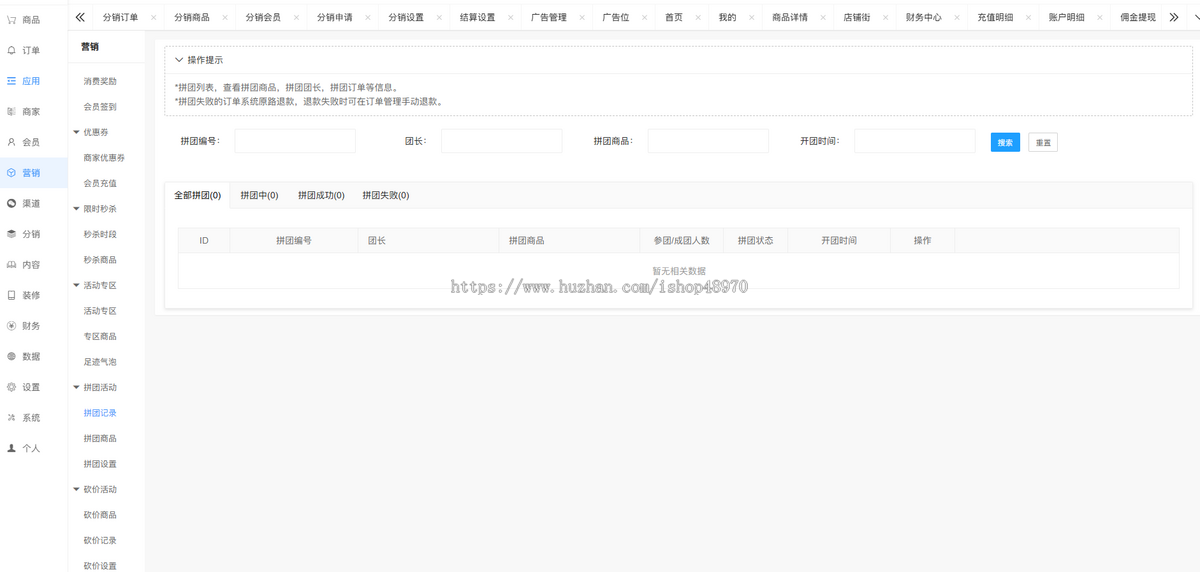Viewport: 1200px width, 572px height.
Task: Open 财务 in the main sidebar
Action: click(x=30, y=326)
